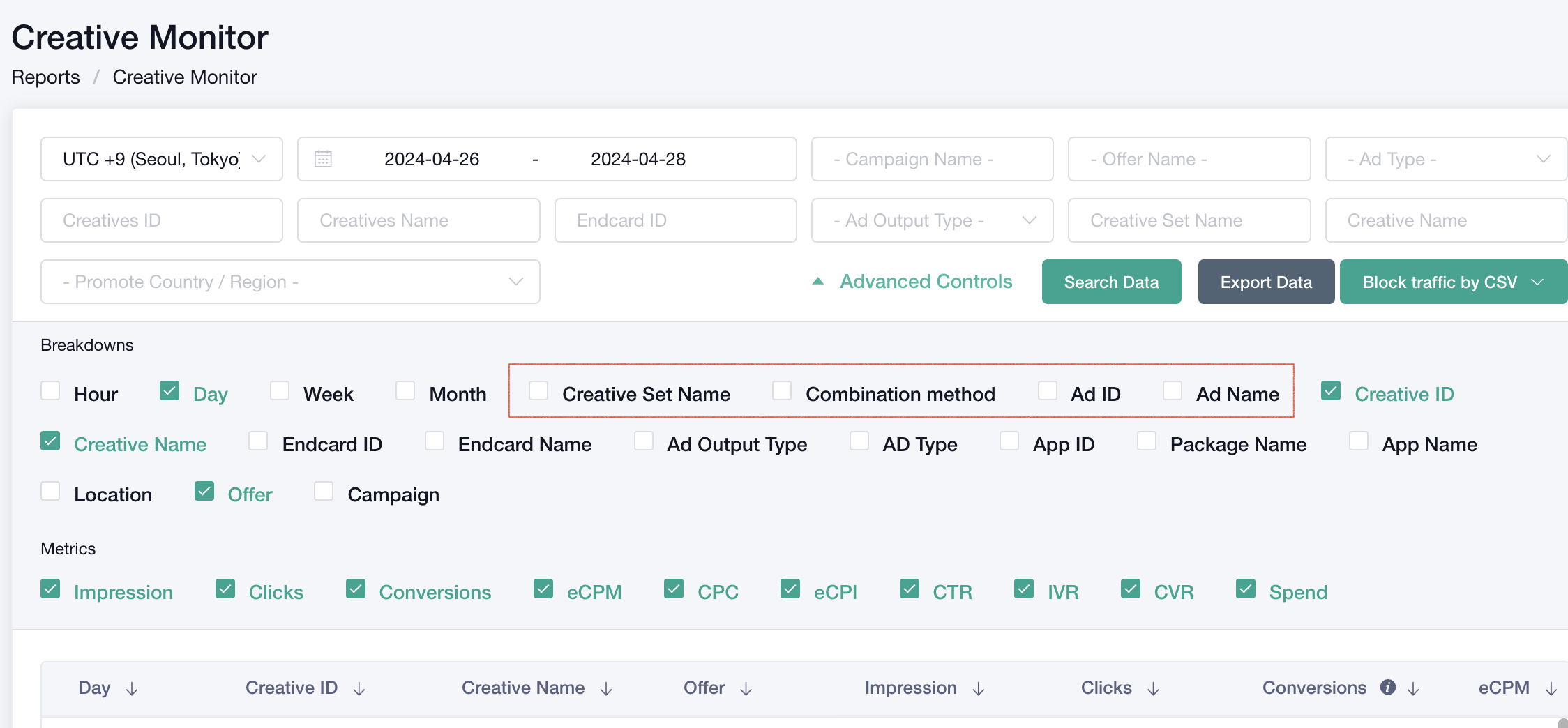Tick the Week breakdown checkbox
This screenshot has height=728, width=1568.
click(280, 390)
